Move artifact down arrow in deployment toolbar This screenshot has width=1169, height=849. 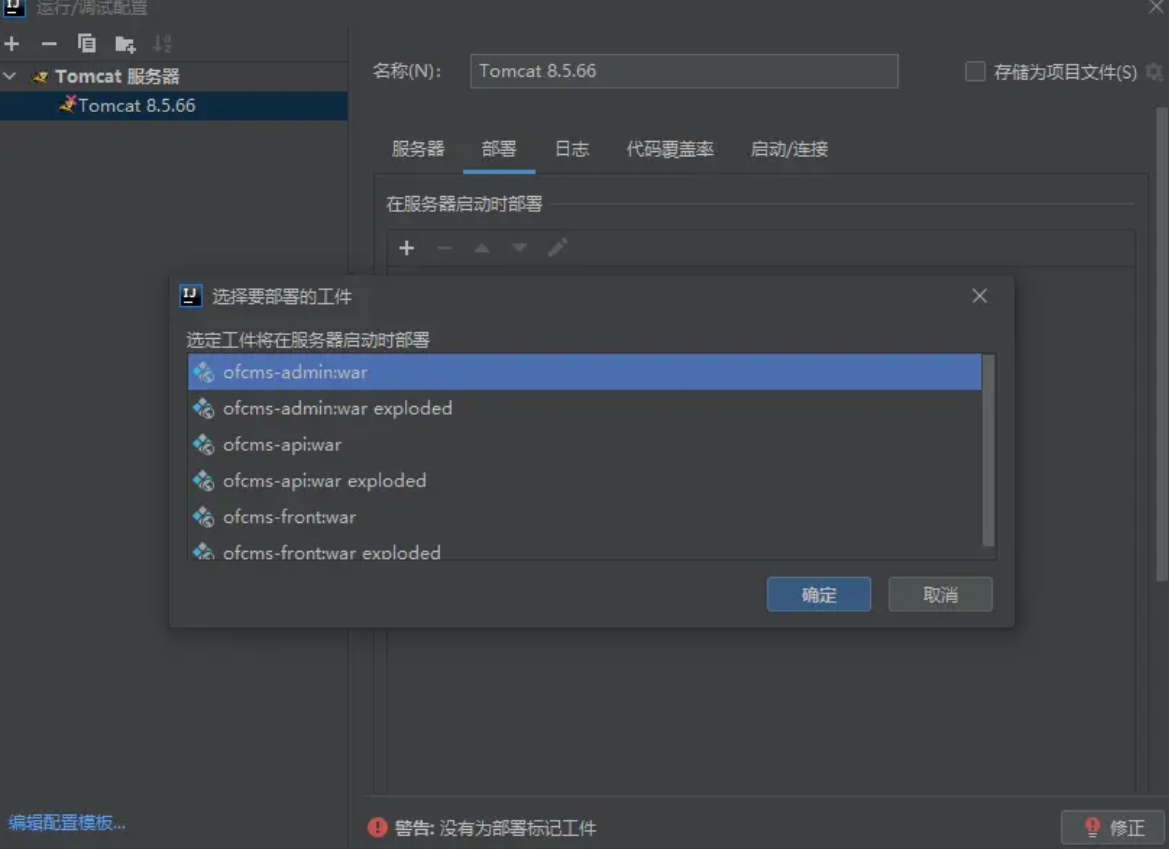click(x=520, y=248)
